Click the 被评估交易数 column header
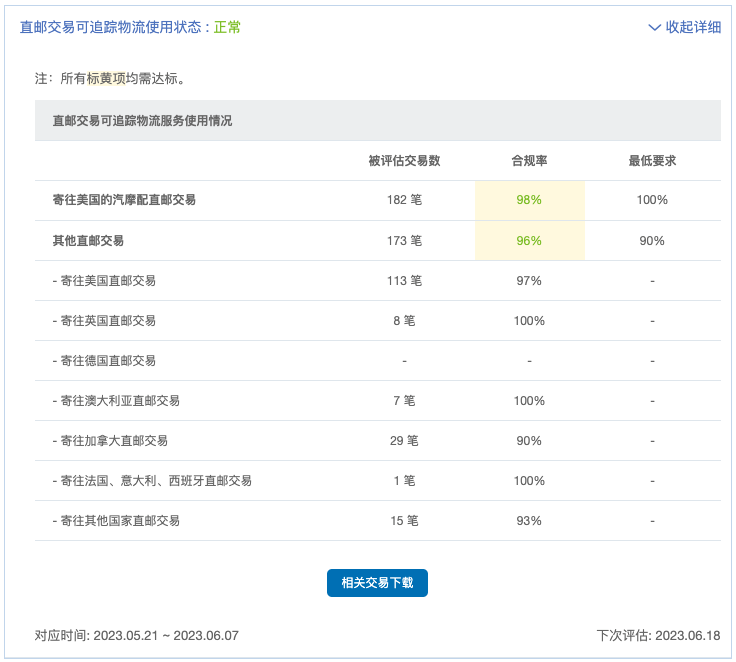 pyautogui.click(x=404, y=161)
